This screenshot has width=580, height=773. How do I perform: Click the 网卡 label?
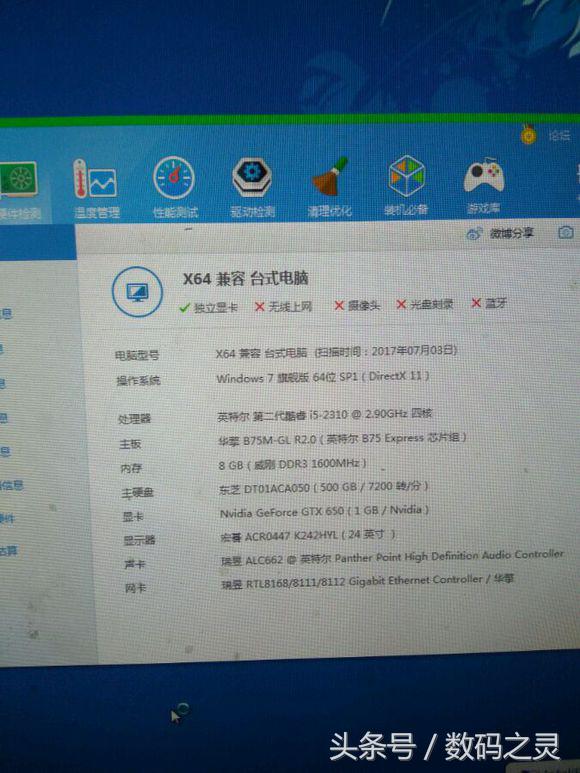(136, 588)
